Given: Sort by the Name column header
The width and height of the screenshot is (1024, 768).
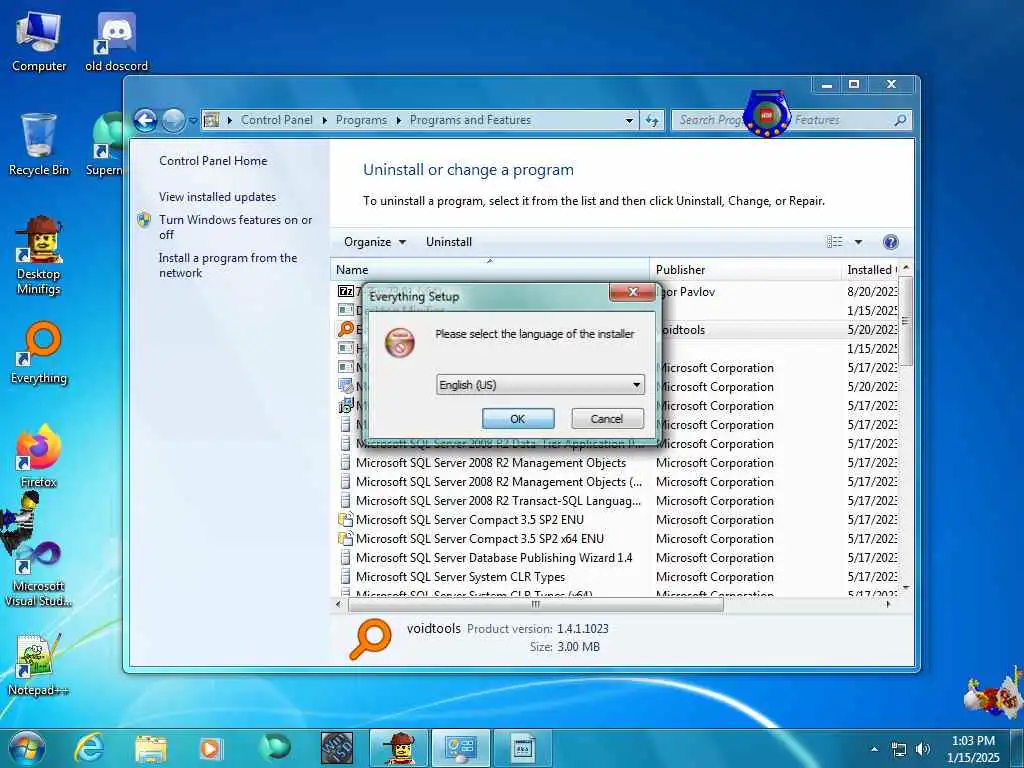Looking at the screenshot, I should pyautogui.click(x=490, y=270).
